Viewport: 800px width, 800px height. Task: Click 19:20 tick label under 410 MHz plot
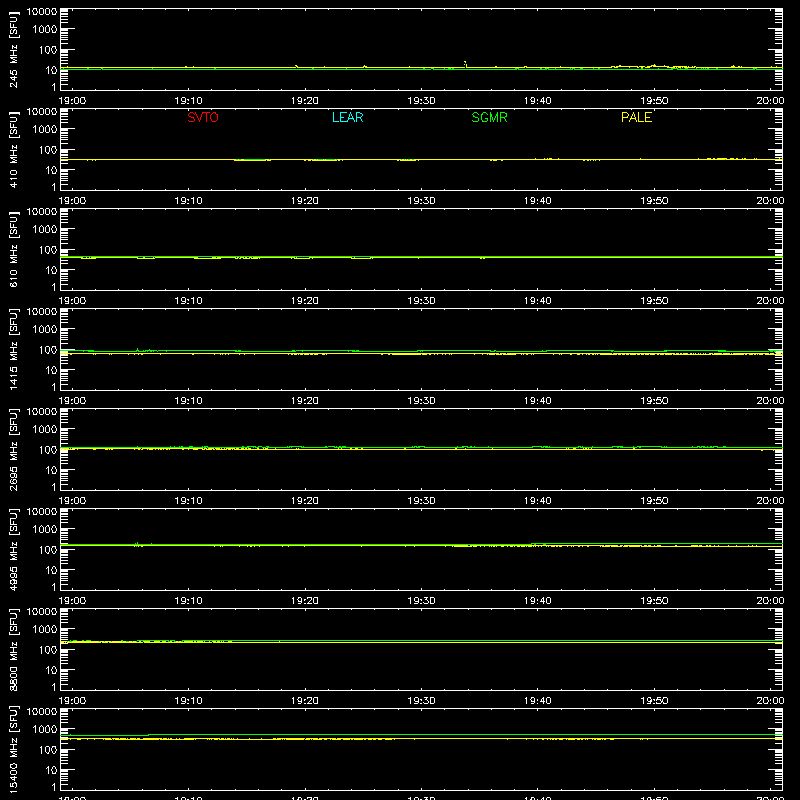305,201
